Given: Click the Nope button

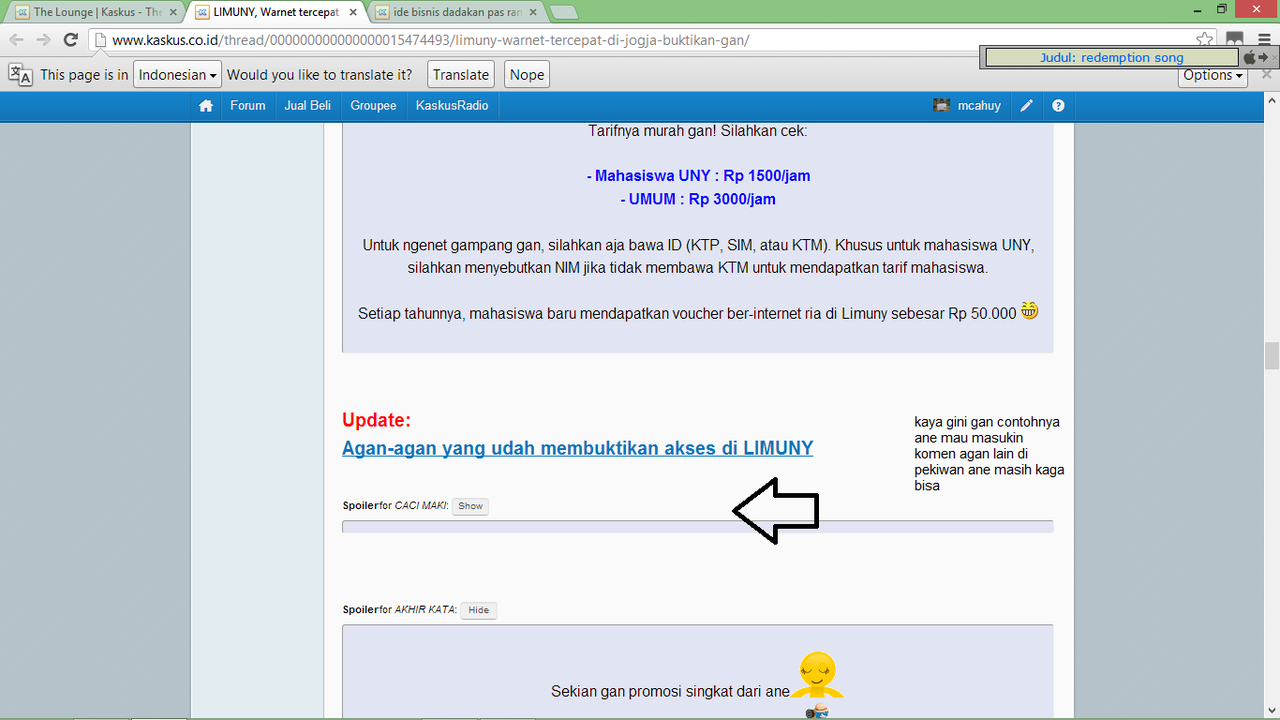Looking at the screenshot, I should click(527, 75).
